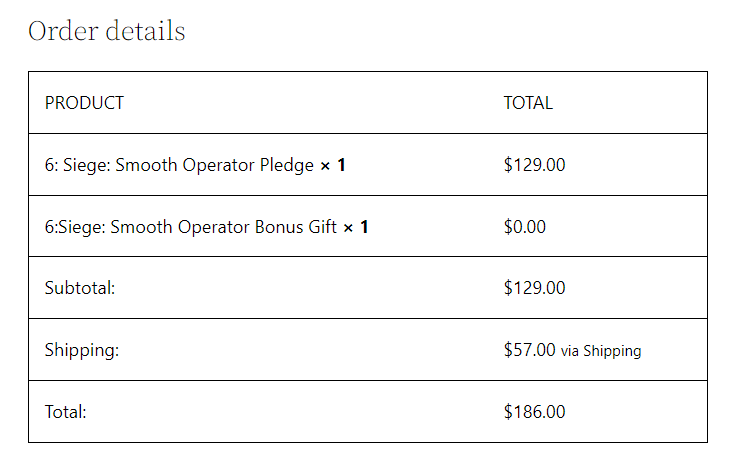The height and width of the screenshot is (459, 738).
Task: Click the PRODUCT column header
Action: tap(84, 103)
